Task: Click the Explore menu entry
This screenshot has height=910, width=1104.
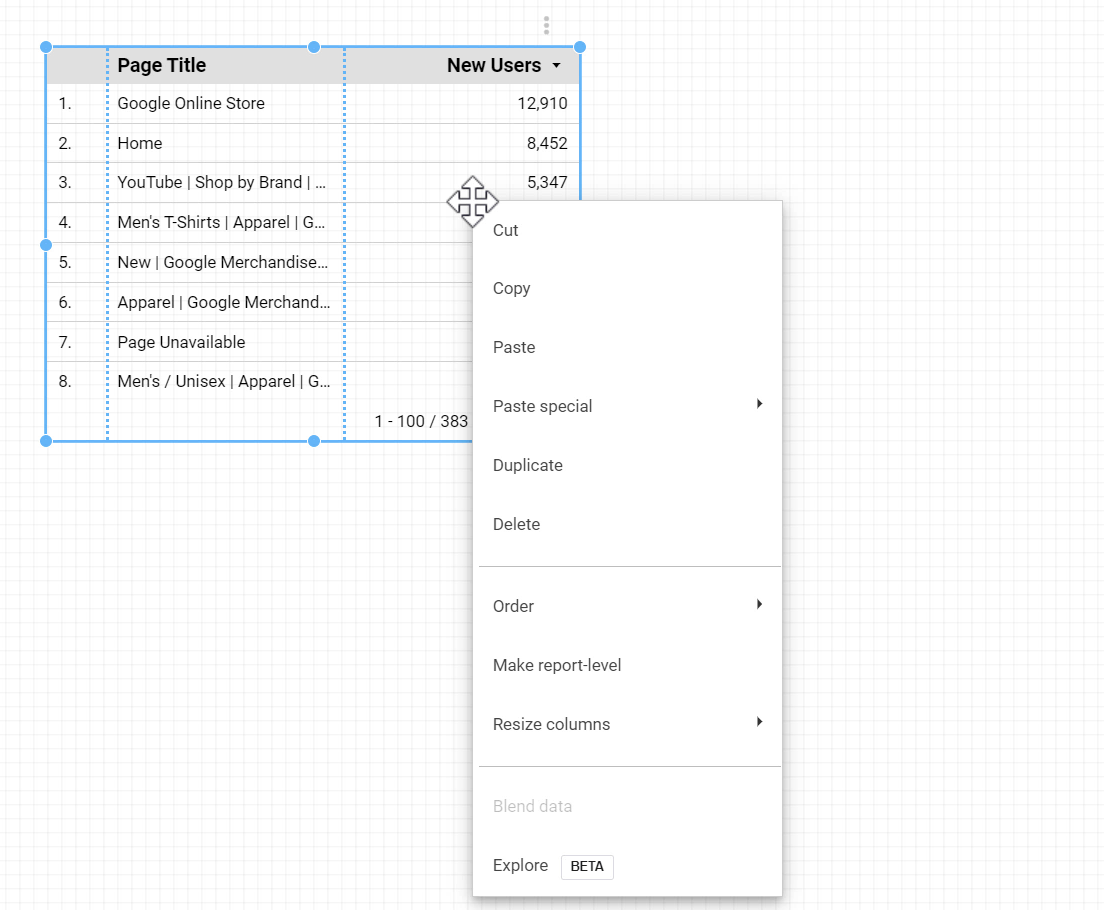Action: pyautogui.click(x=627, y=866)
